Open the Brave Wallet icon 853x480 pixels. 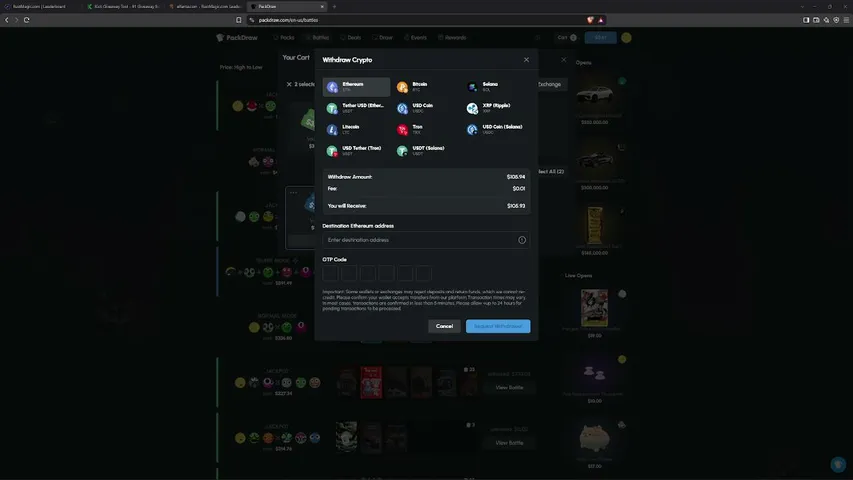point(816,20)
